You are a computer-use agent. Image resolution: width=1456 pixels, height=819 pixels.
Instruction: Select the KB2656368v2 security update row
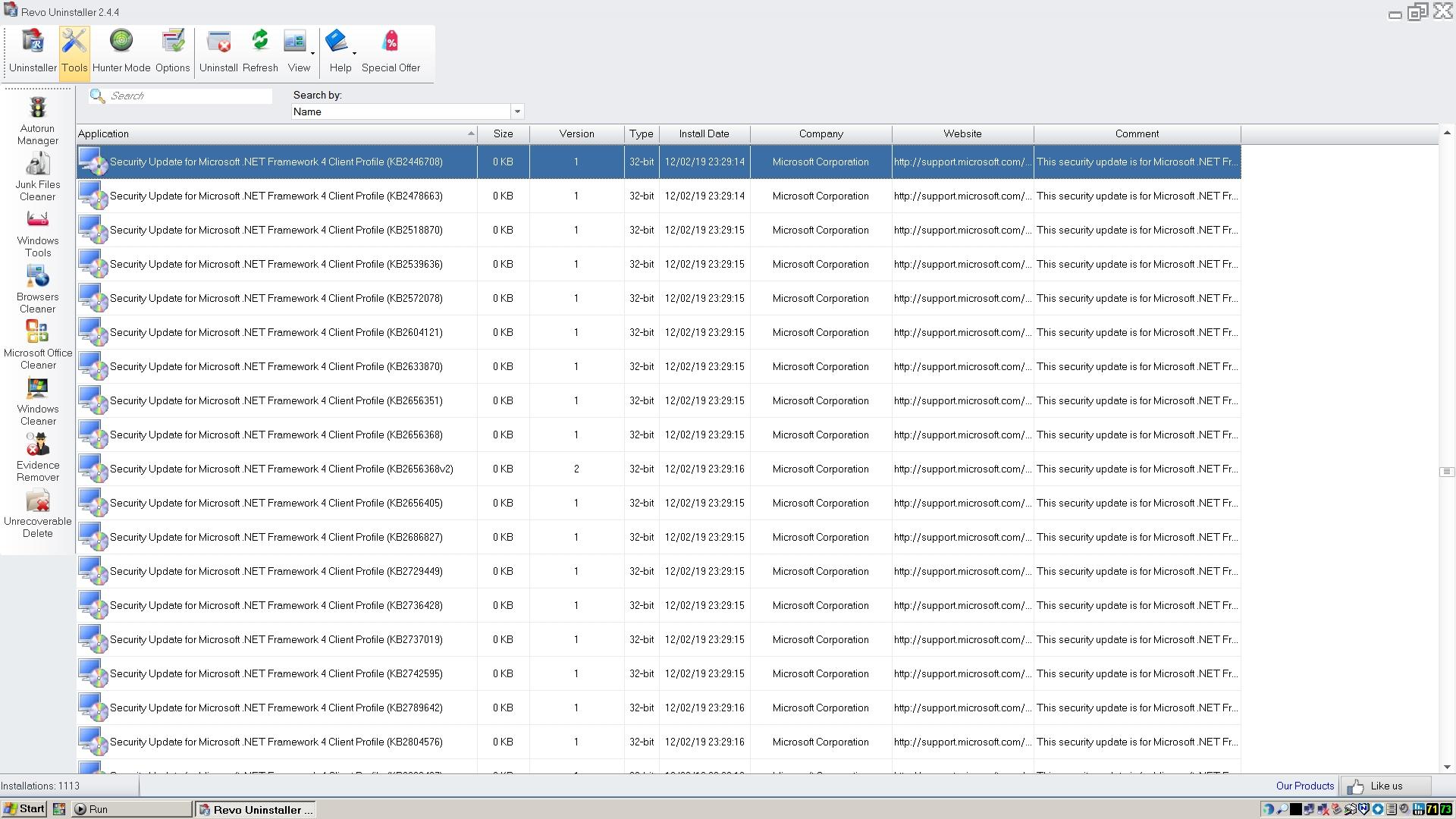point(281,469)
